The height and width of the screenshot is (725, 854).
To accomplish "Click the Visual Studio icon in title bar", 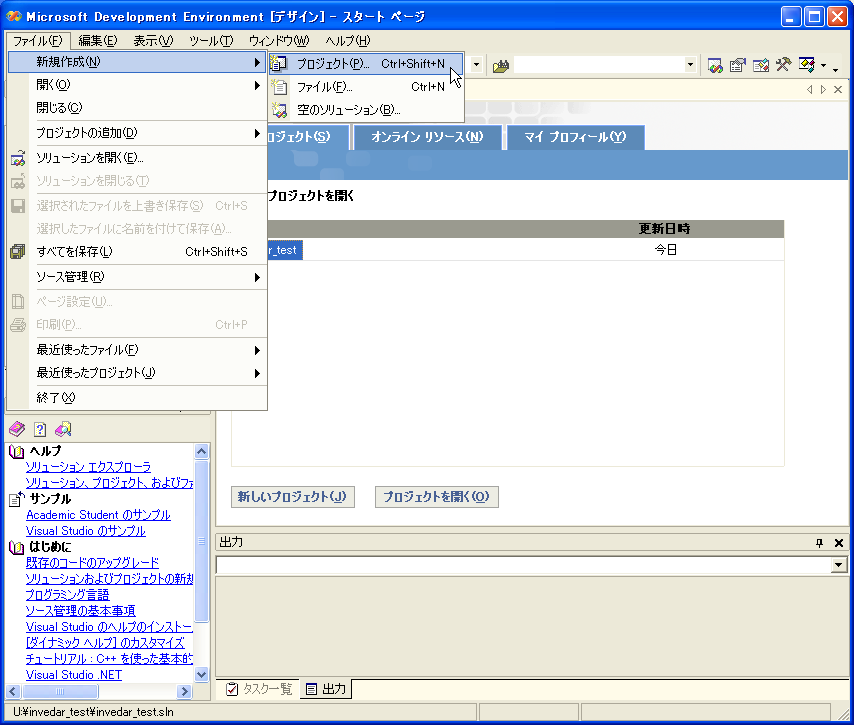I will [14, 16].
